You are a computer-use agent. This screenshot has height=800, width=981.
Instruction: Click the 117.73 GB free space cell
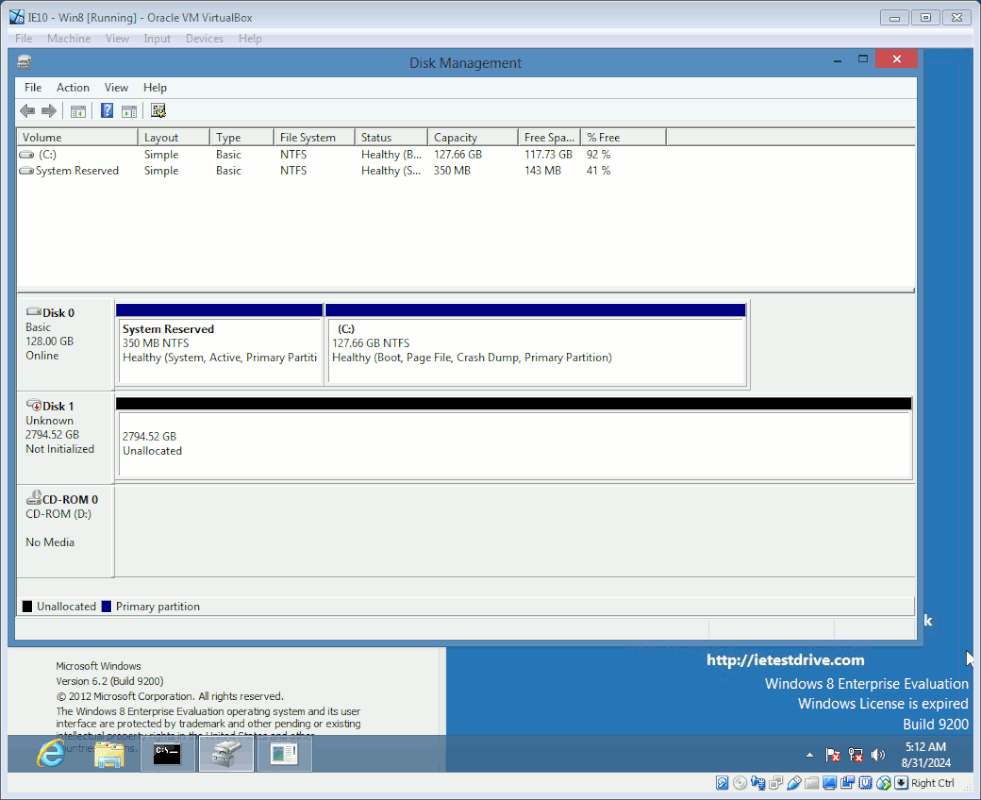pyautogui.click(x=548, y=154)
